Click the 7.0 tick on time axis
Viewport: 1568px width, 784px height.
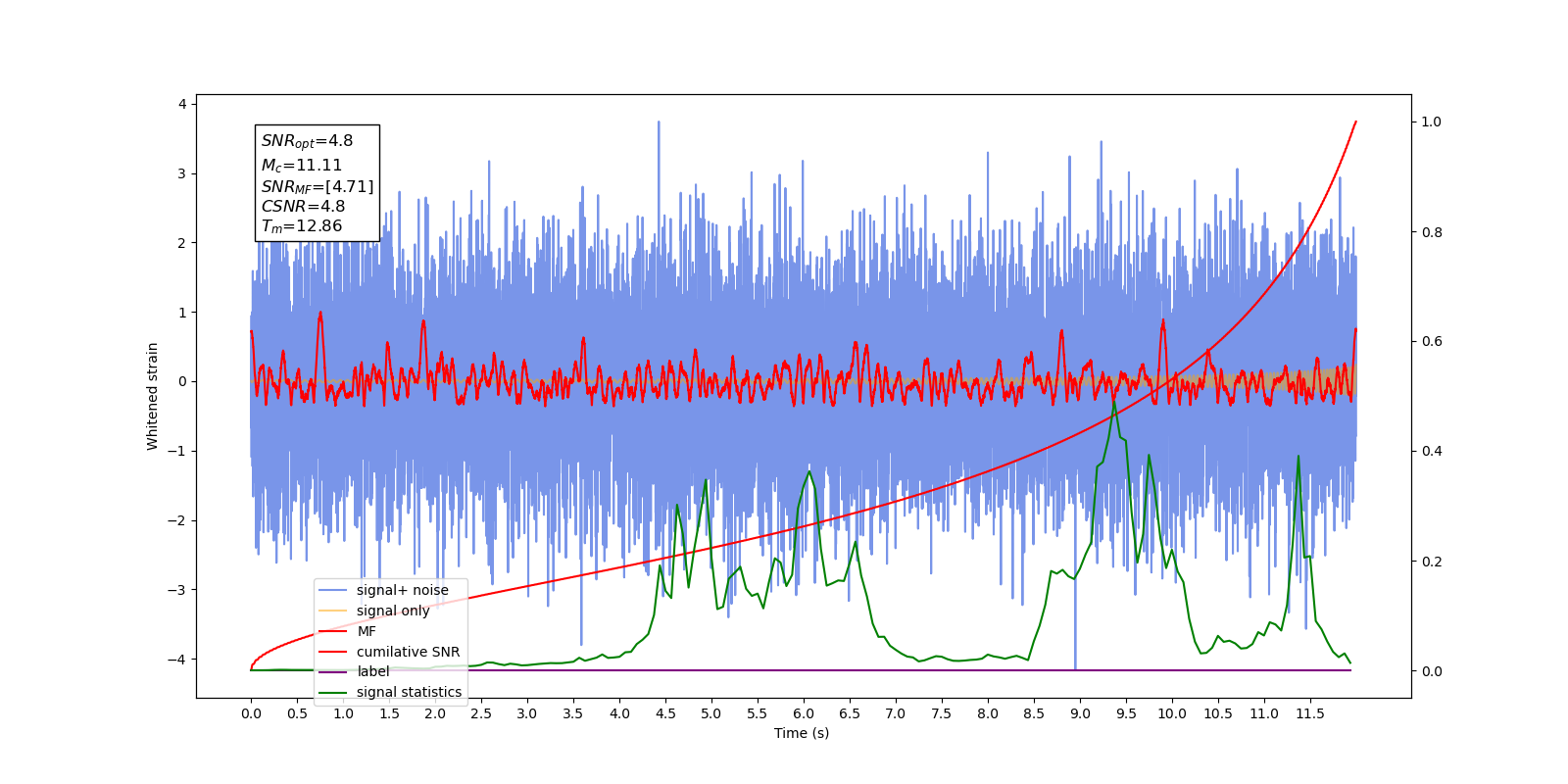point(896,713)
